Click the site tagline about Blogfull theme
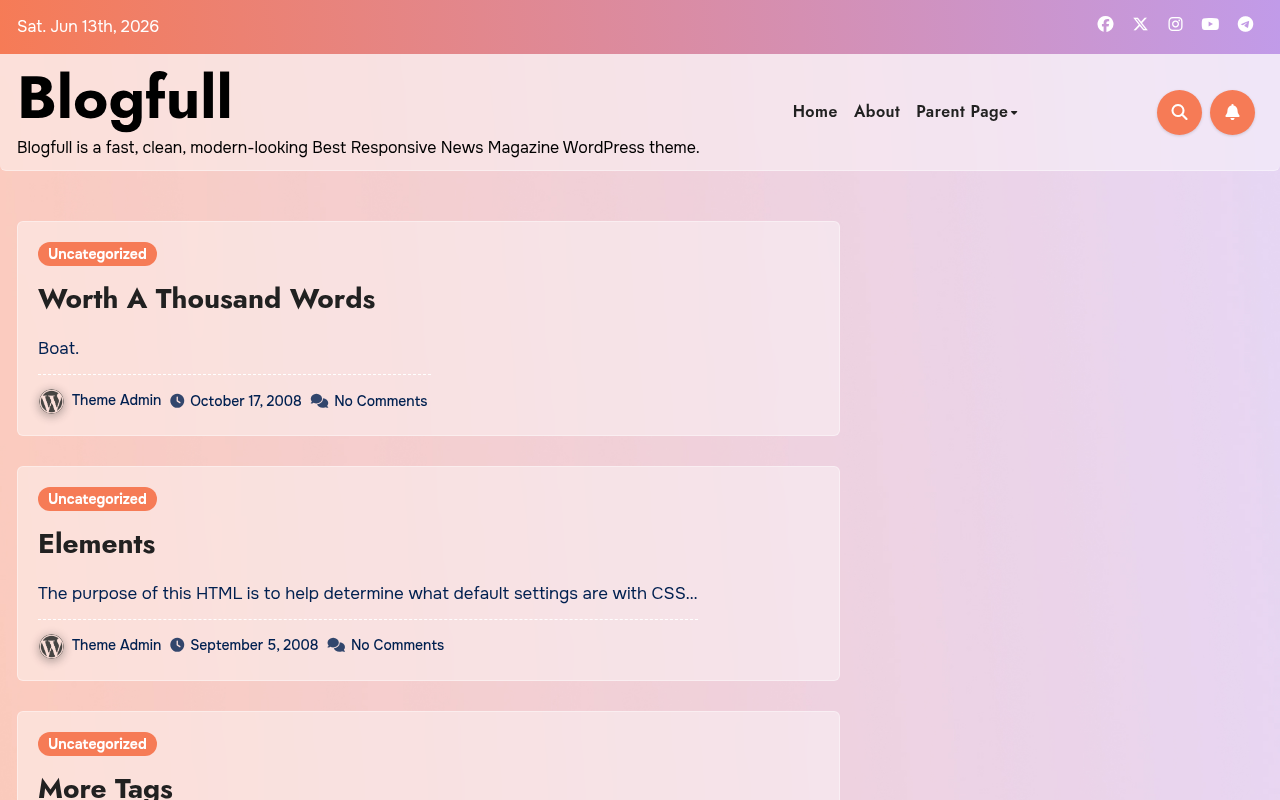The height and width of the screenshot is (800, 1280). pyautogui.click(x=358, y=147)
